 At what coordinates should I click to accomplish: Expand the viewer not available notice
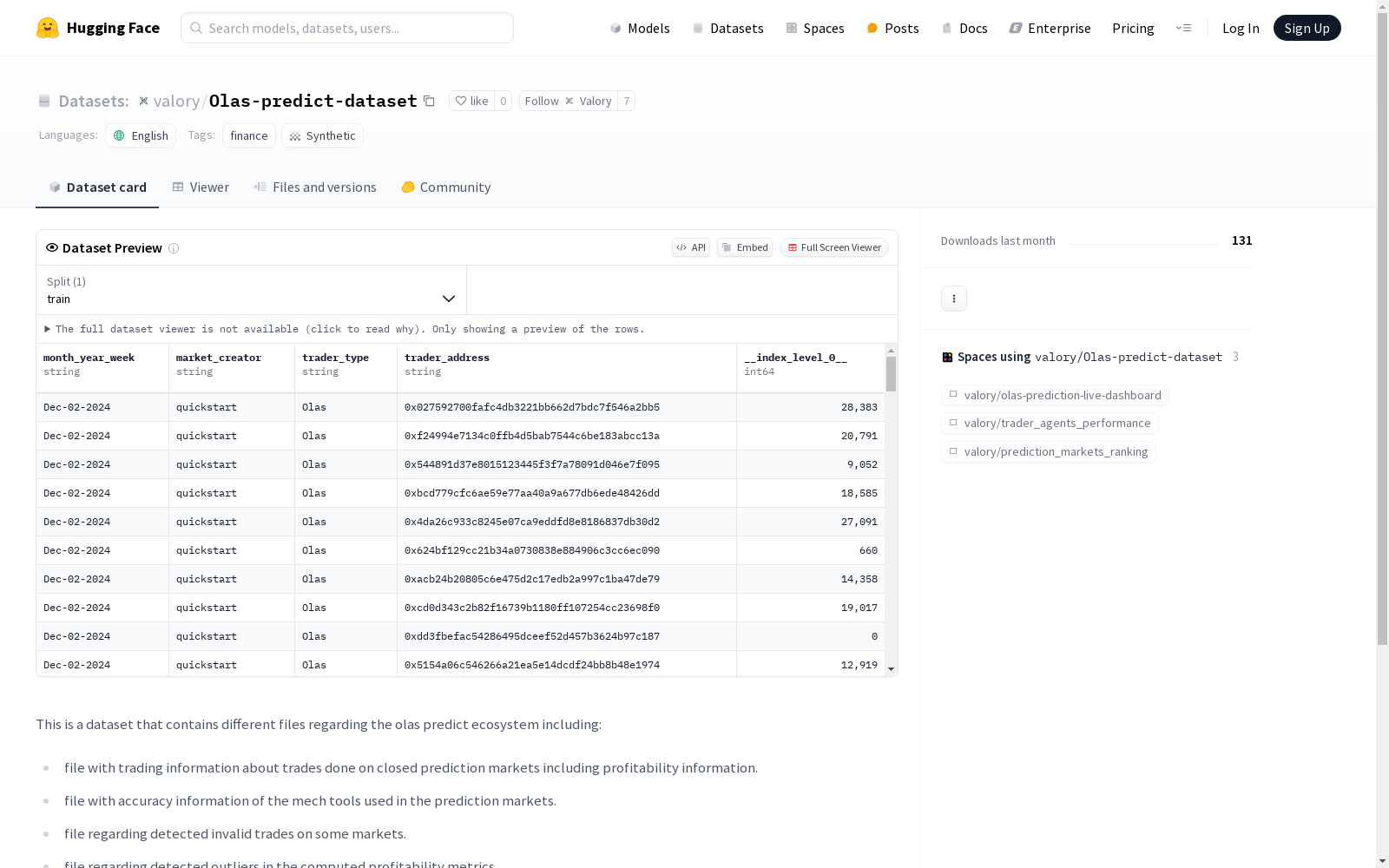345,329
